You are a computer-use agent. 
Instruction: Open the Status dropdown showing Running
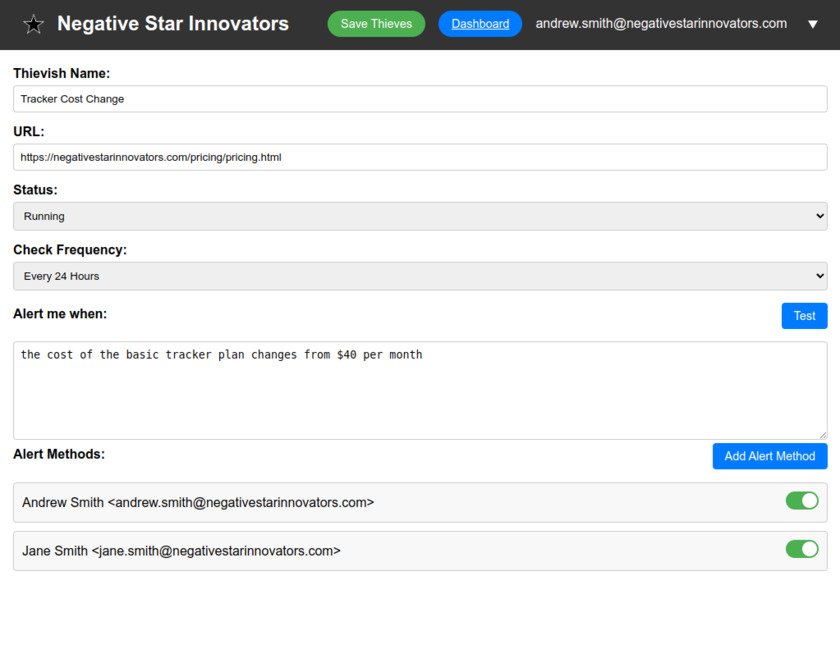pyautogui.click(x=420, y=216)
